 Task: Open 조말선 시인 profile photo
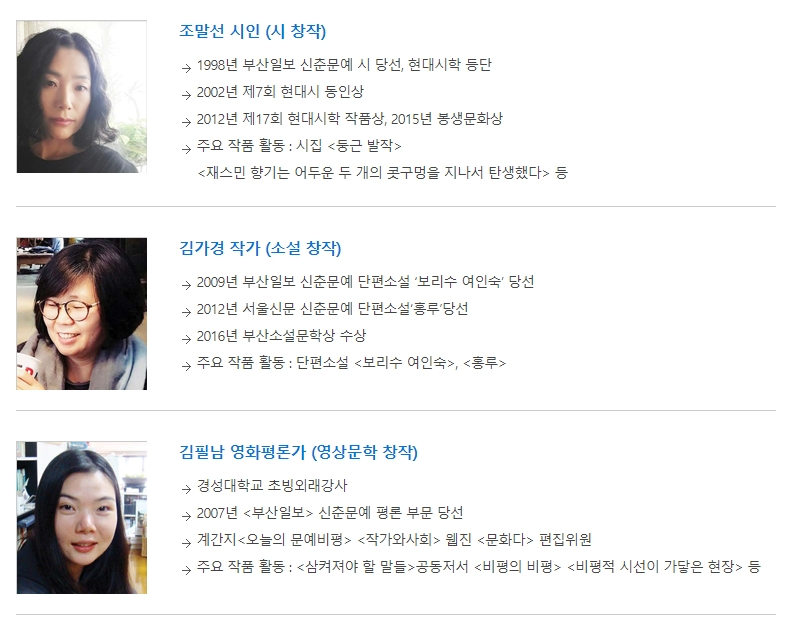click(82, 97)
